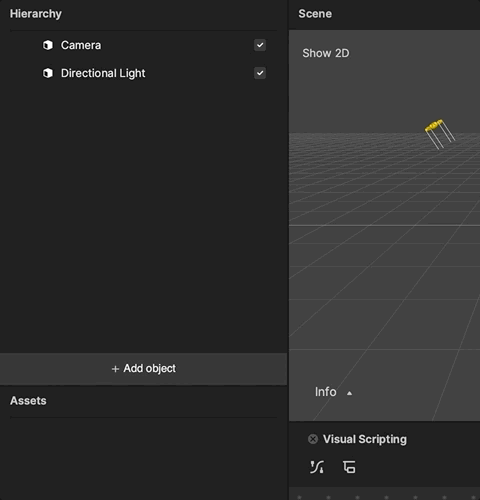Click the Visual Scripting title
480x500 pixels.
coord(365,439)
